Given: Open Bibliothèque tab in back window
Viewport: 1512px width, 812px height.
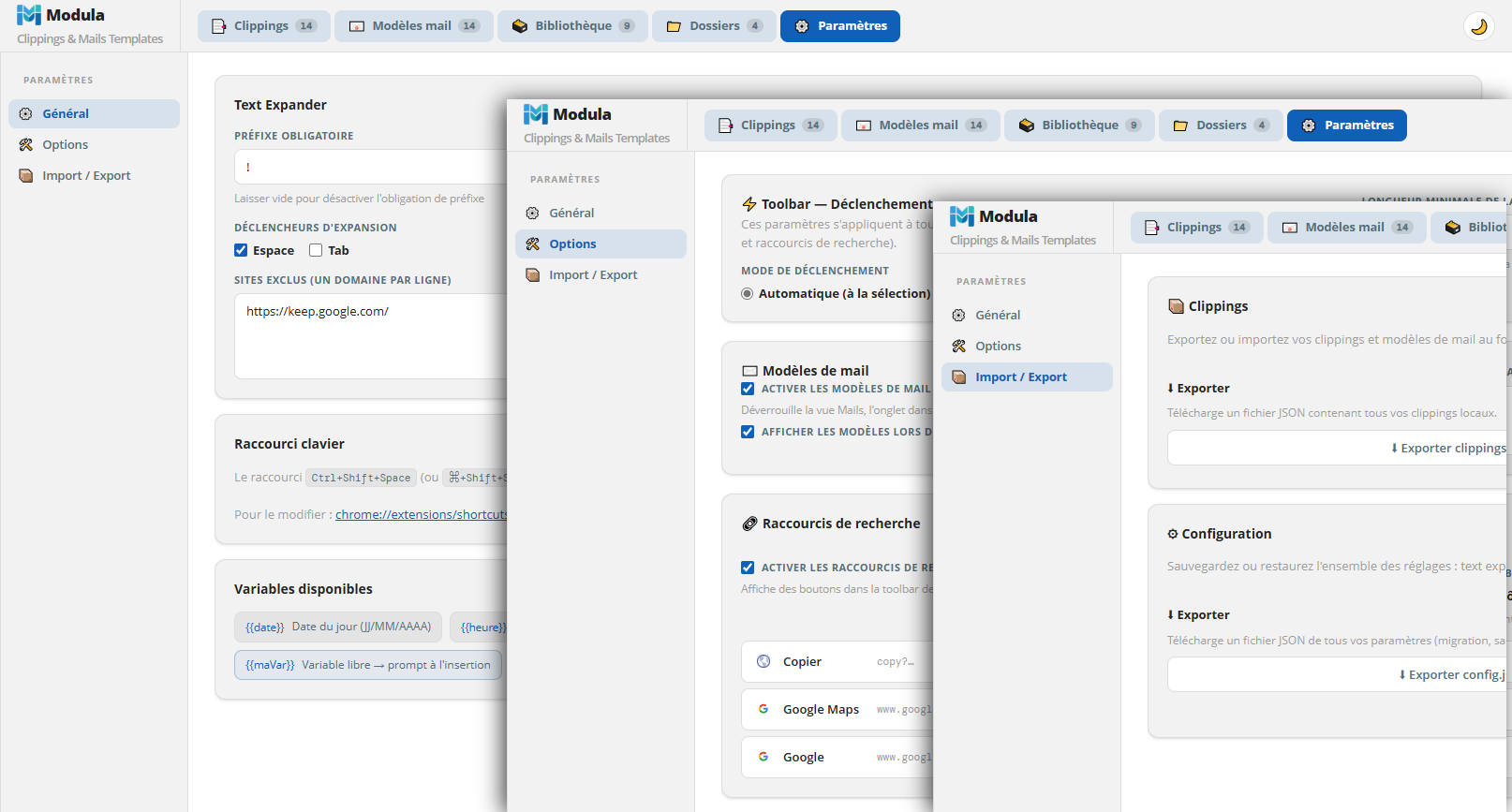Looking at the screenshot, I should point(572,26).
